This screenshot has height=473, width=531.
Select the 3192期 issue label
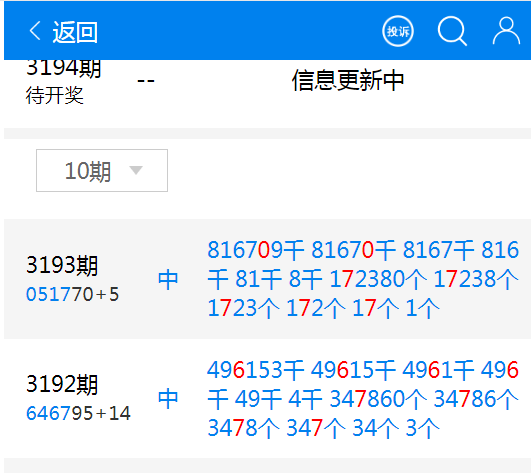[62, 384]
